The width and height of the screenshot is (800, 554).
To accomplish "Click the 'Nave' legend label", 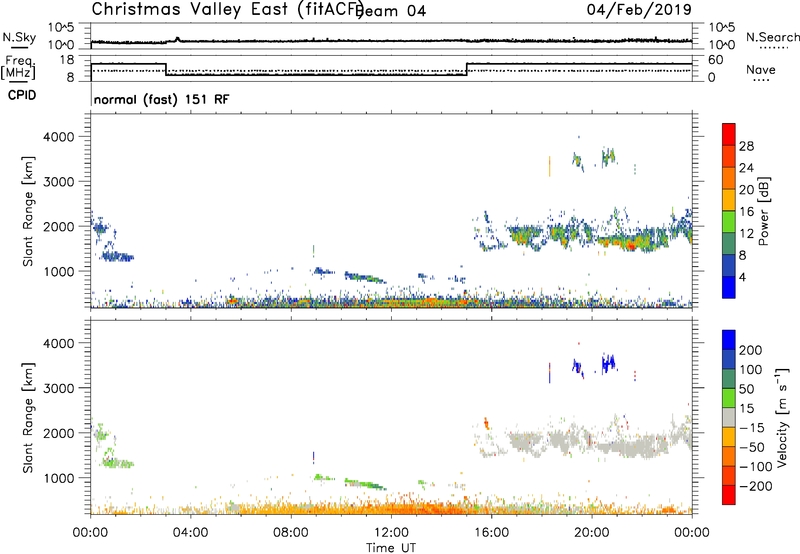I will (761, 70).
